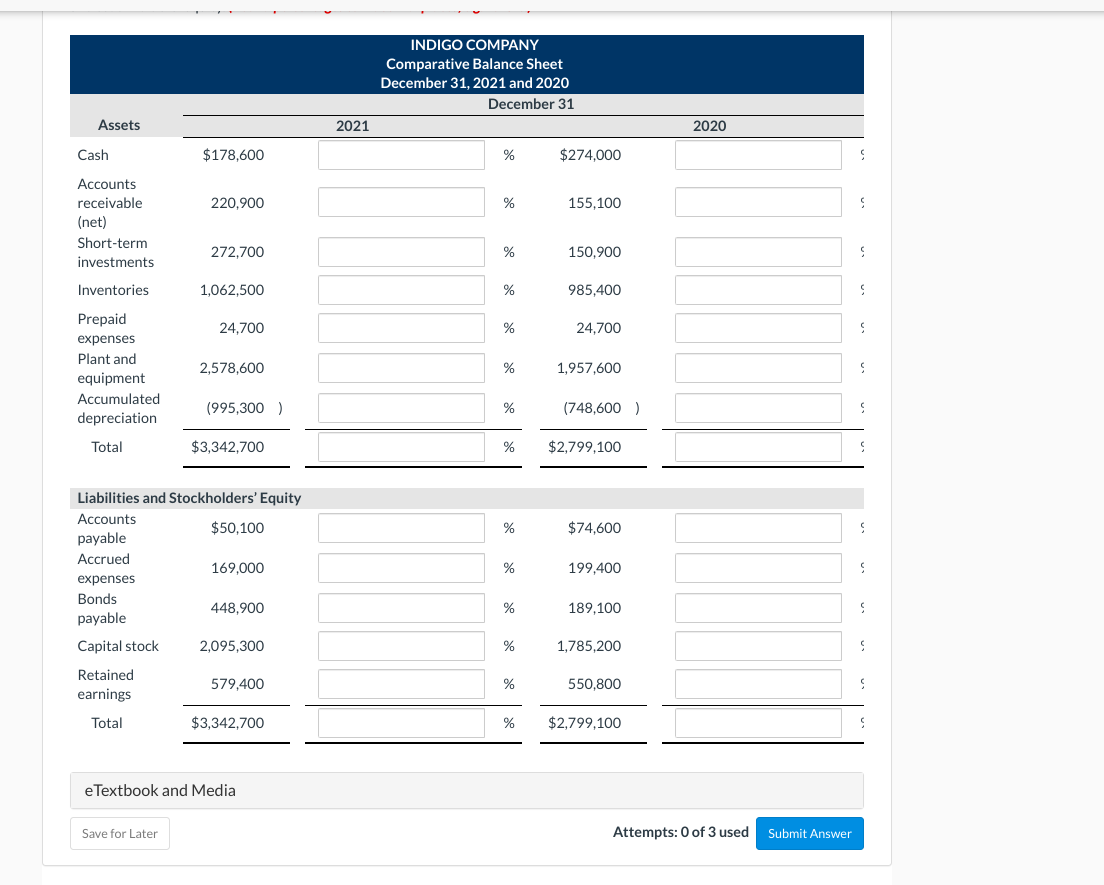Select the 2020 Accounts receivable percentage input

pyautogui.click(x=758, y=202)
